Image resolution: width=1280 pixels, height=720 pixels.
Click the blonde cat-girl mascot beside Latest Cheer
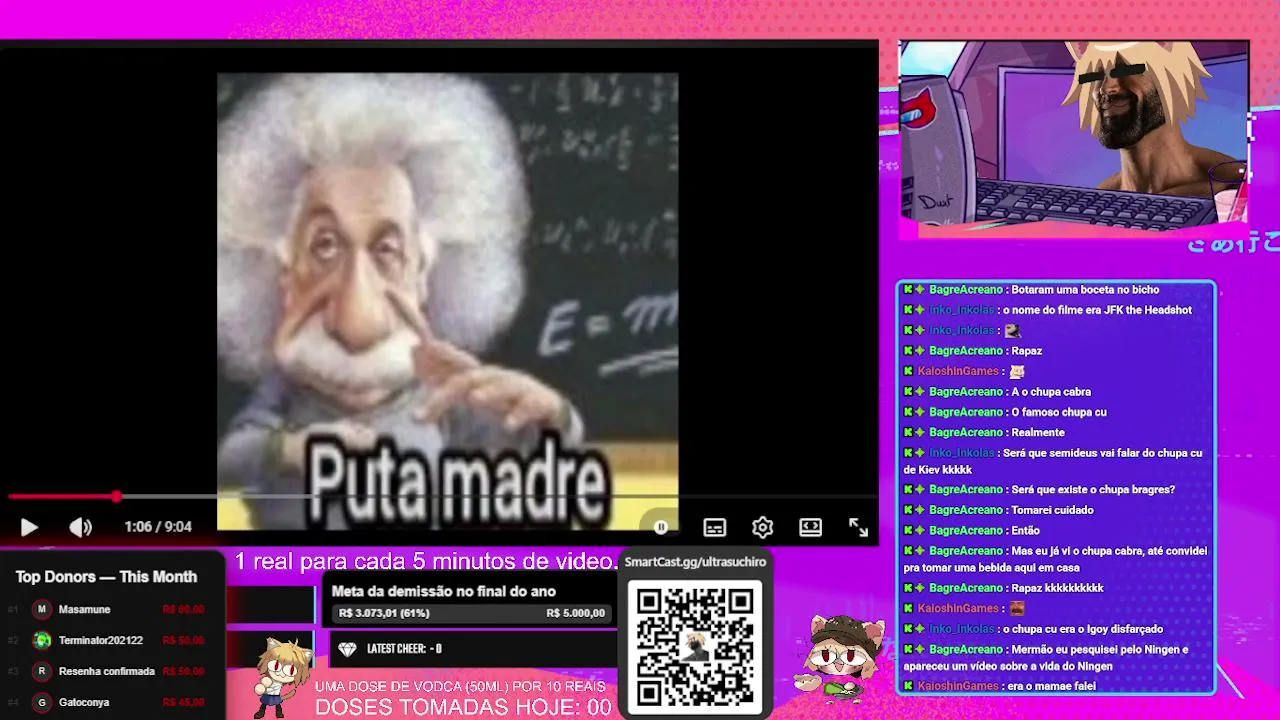[281, 676]
